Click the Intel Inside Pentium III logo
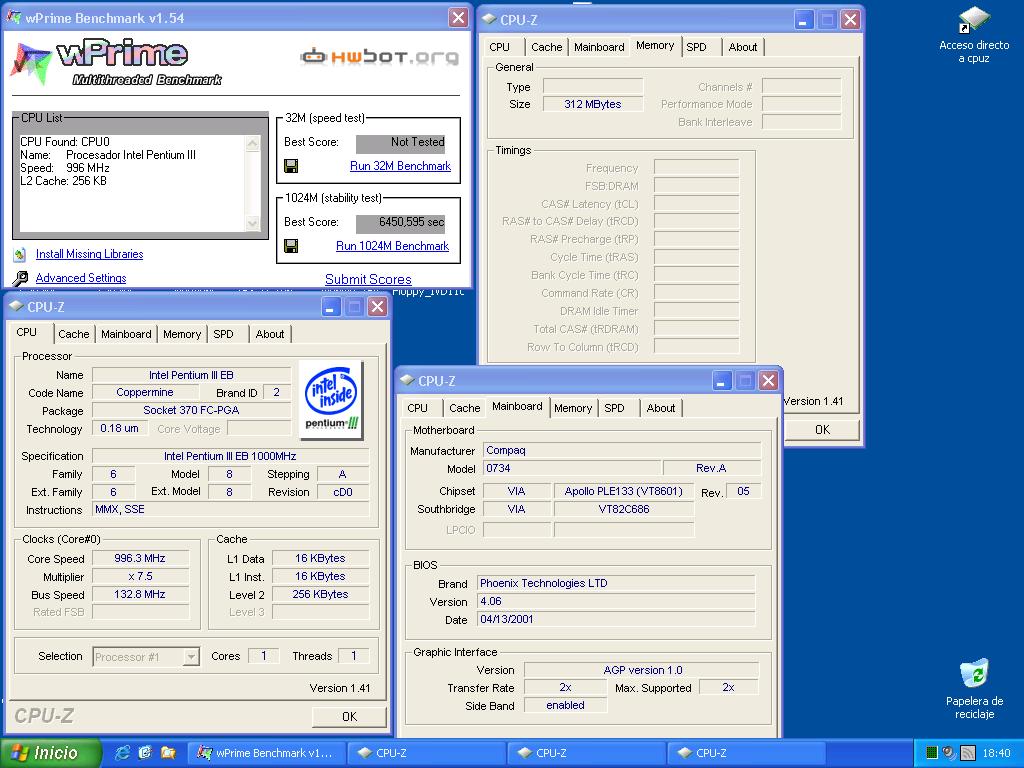The image size is (1024, 768). [331, 399]
